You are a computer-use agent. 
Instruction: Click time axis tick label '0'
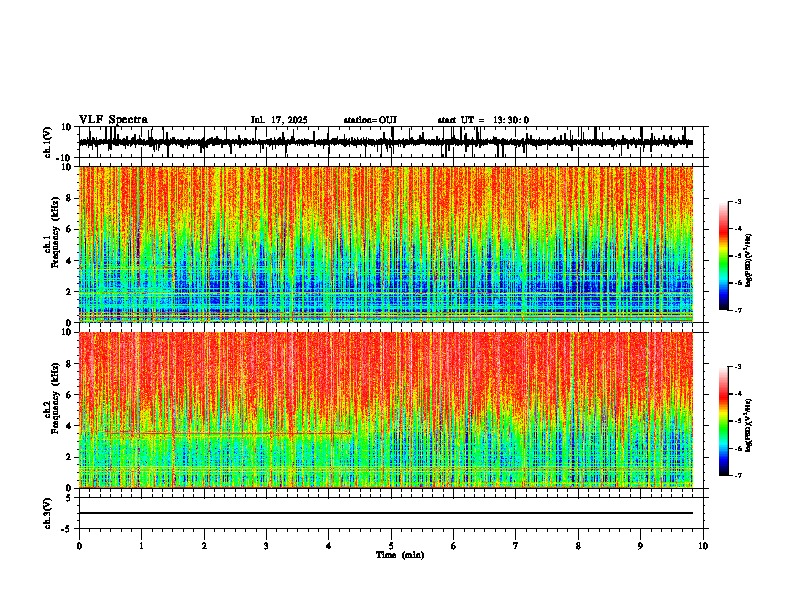click(x=79, y=546)
